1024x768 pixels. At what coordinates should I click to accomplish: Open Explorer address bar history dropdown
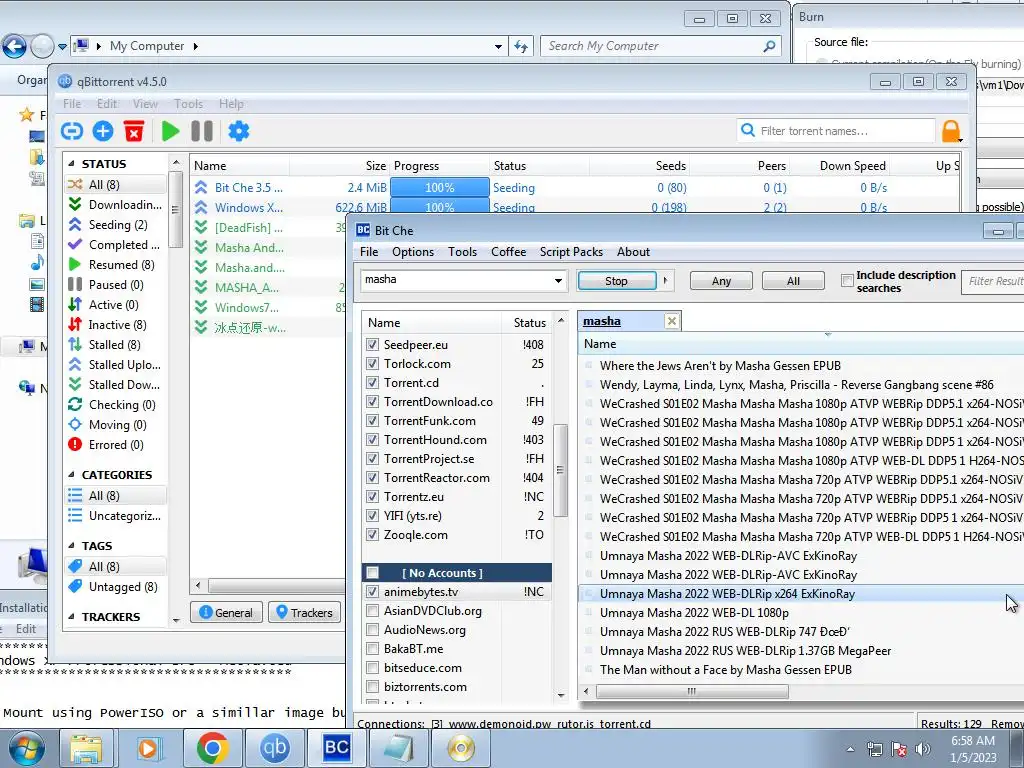point(498,46)
